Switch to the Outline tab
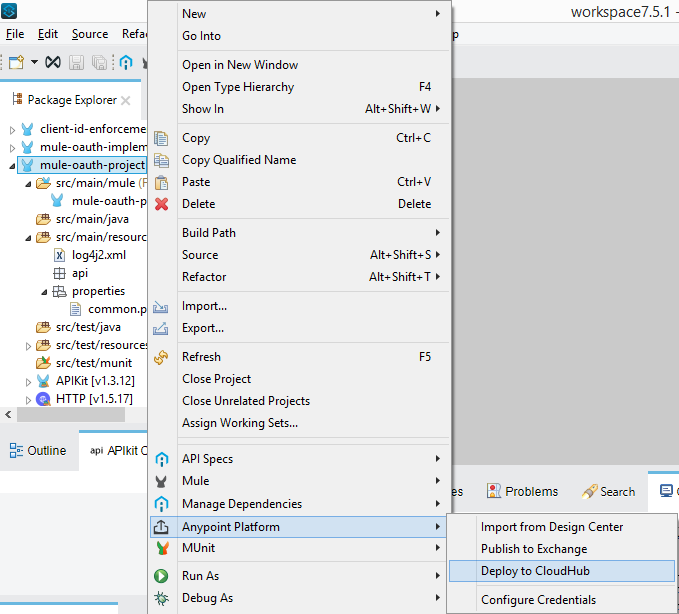Screen dimensions: 679x614 (x=38, y=451)
